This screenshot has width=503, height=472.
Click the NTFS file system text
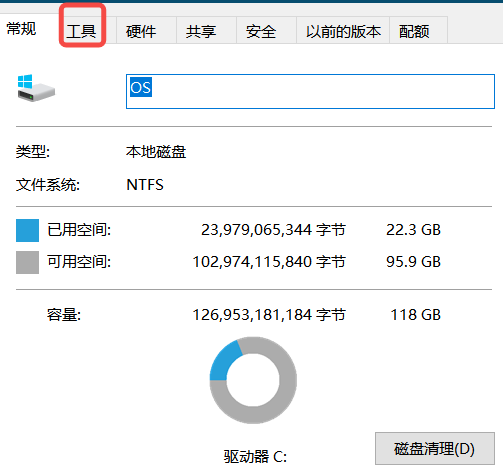coord(145,185)
